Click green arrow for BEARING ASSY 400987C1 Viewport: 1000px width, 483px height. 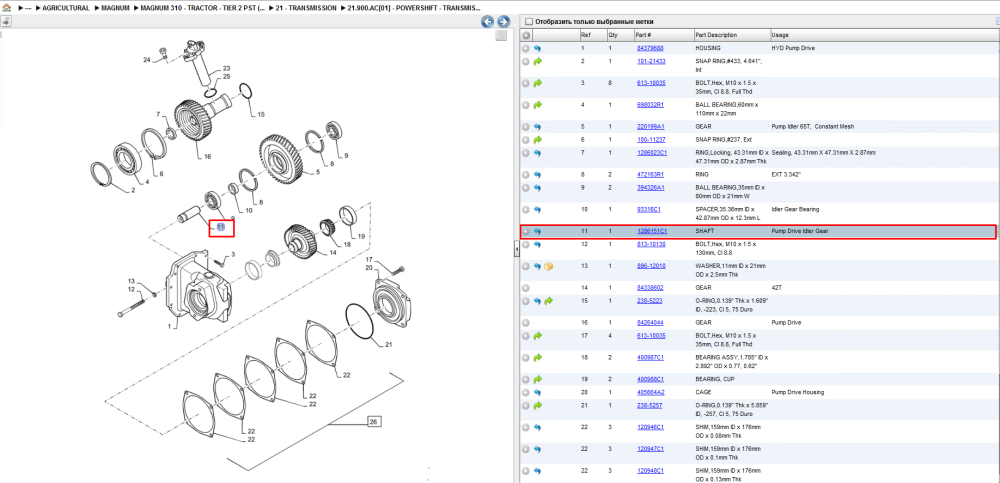[538, 357]
